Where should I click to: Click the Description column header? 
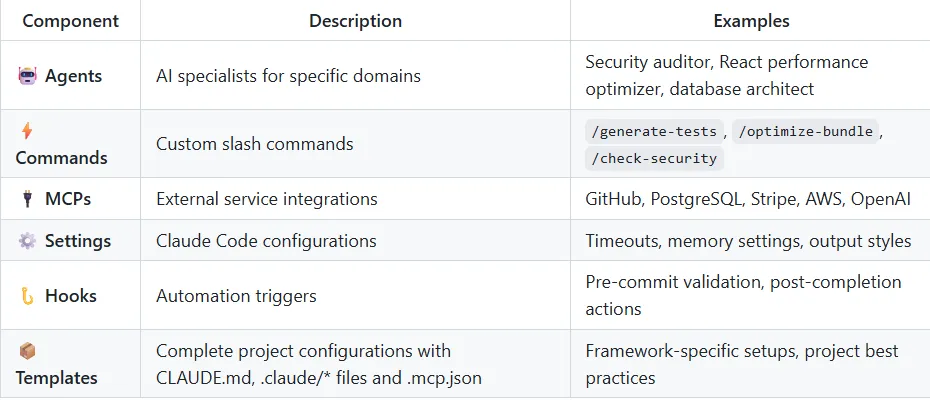coord(355,21)
